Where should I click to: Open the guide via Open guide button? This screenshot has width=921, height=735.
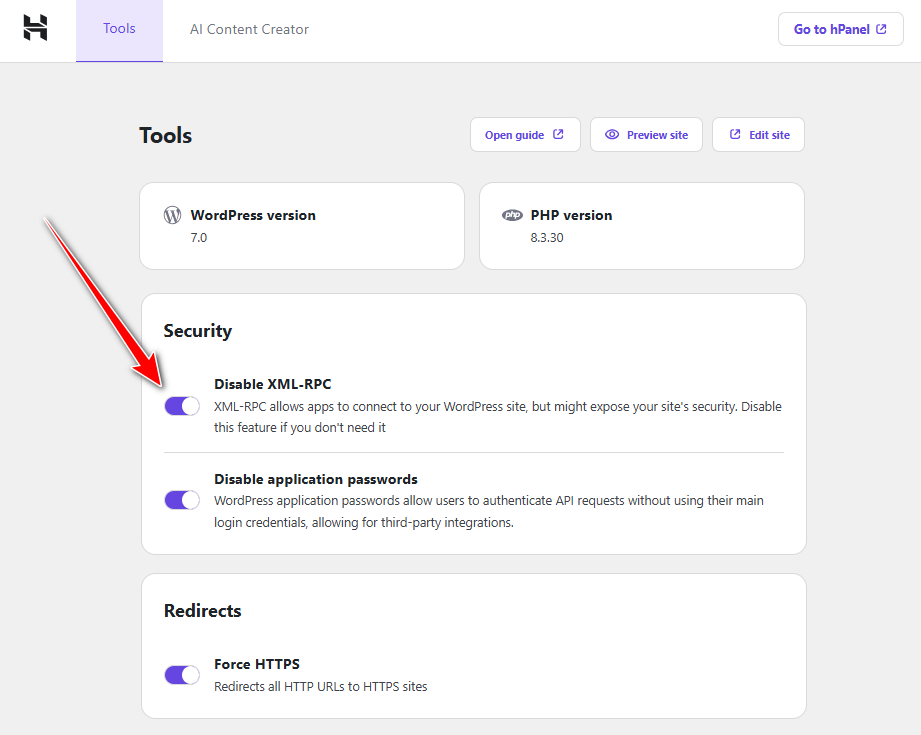525,135
